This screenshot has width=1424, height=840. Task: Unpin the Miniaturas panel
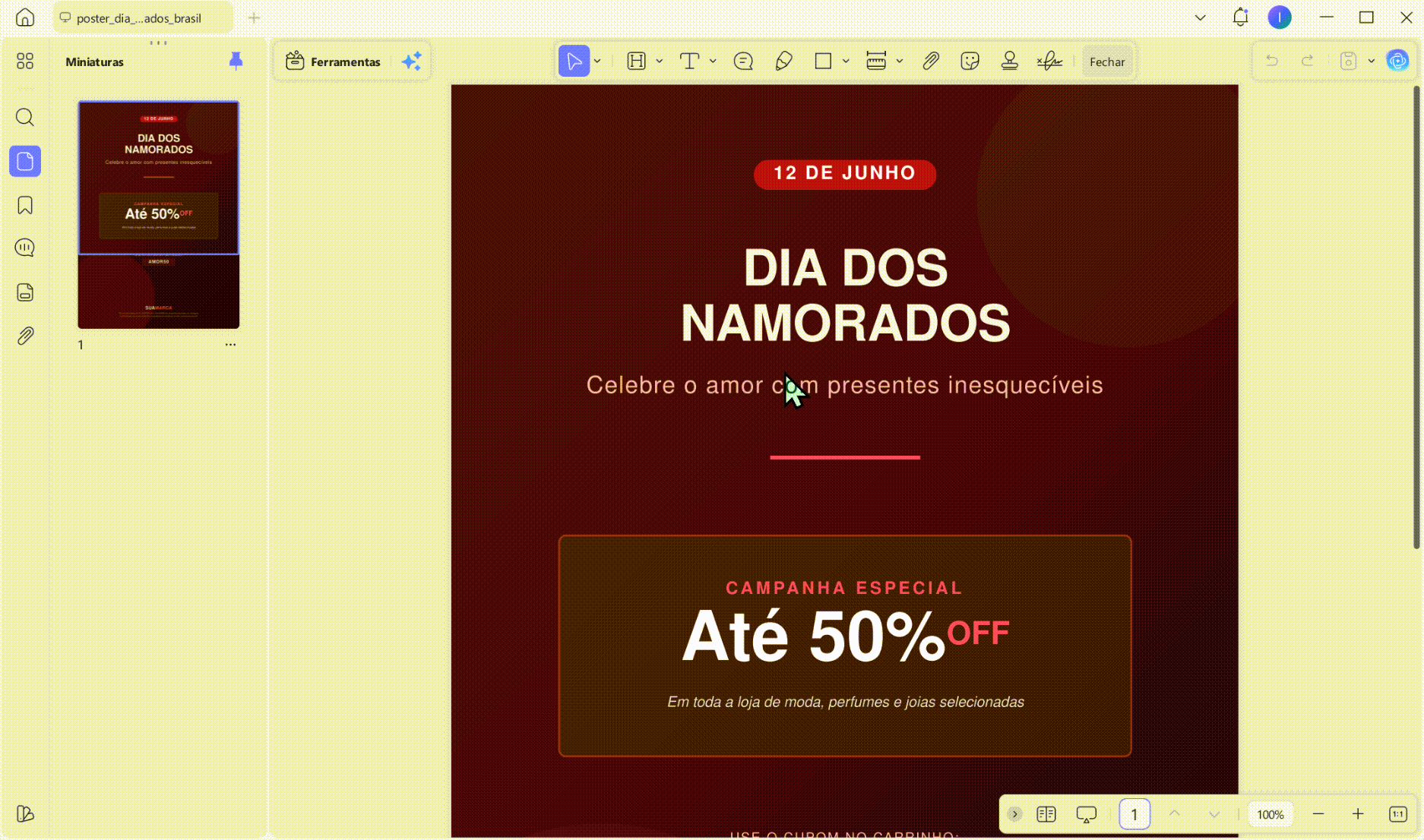[x=236, y=61]
